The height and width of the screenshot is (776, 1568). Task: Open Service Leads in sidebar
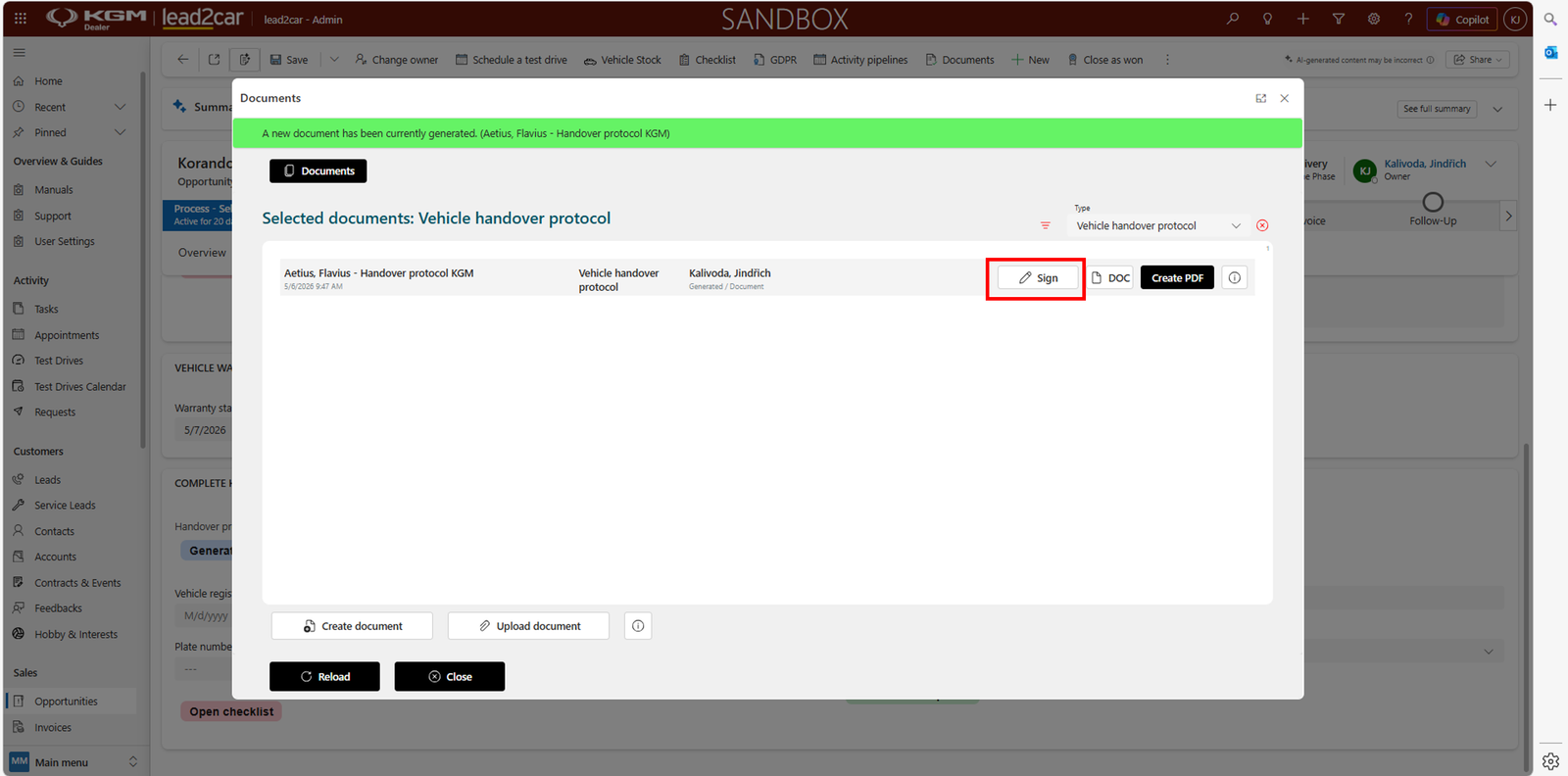[x=65, y=506]
